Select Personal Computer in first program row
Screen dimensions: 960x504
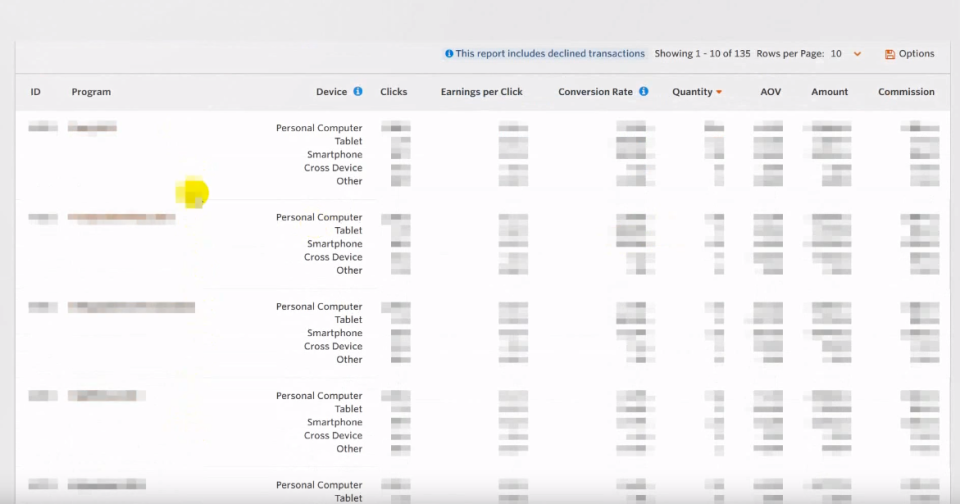point(319,128)
